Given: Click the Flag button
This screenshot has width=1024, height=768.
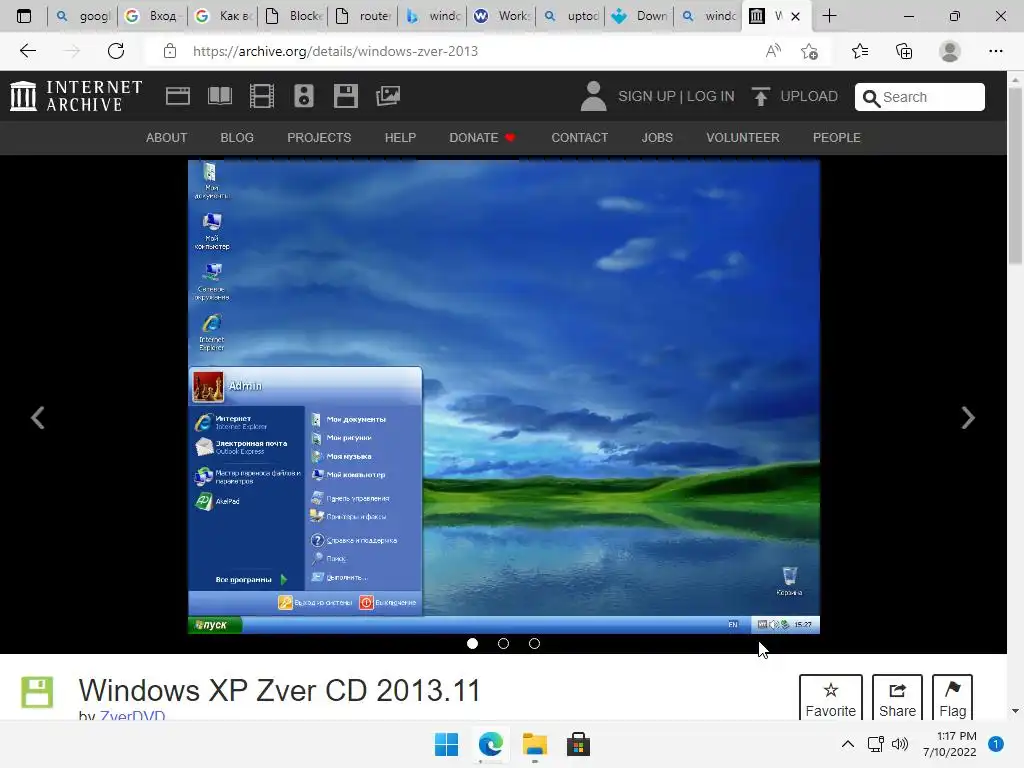Looking at the screenshot, I should coord(952,698).
